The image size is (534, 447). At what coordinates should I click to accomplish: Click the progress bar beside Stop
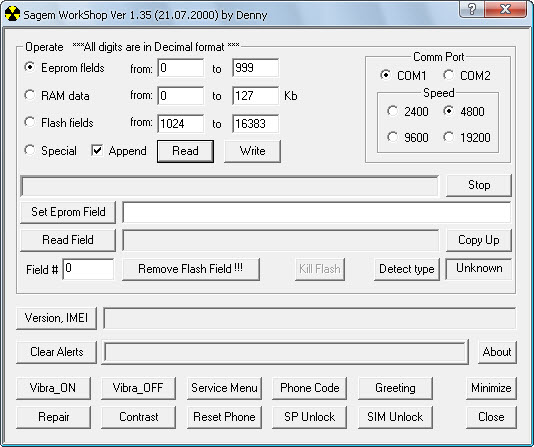[230, 186]
